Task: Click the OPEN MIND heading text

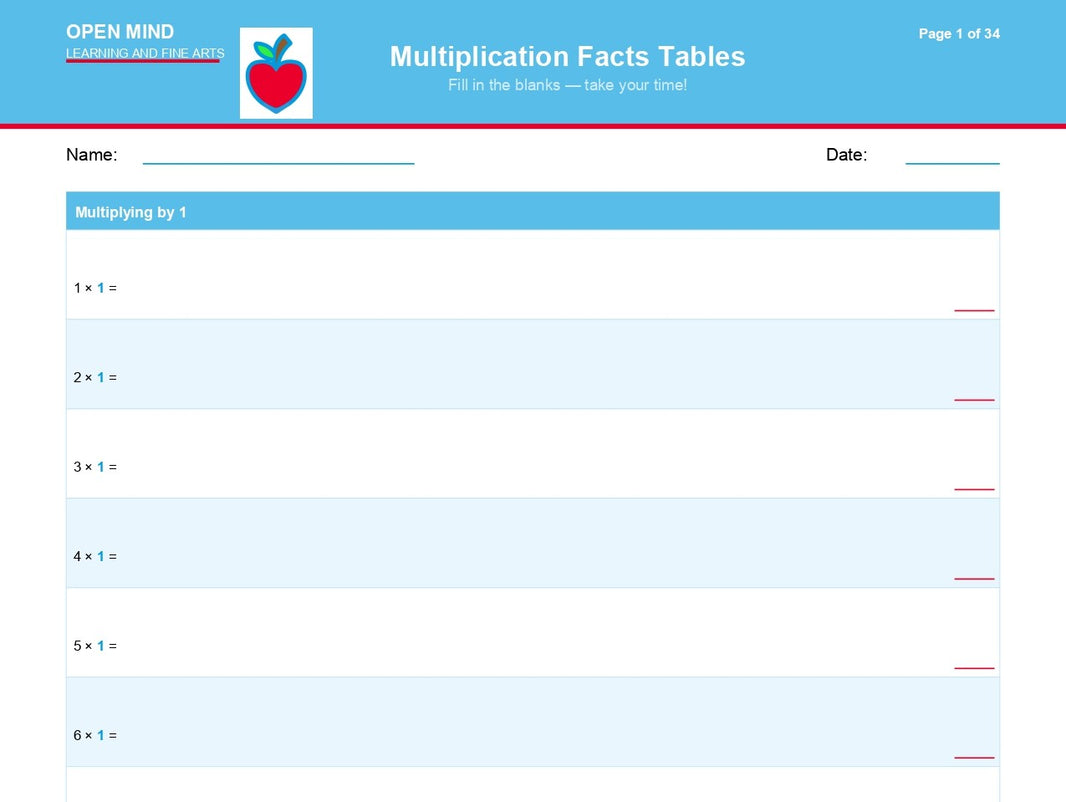Action: pos(120,32)
